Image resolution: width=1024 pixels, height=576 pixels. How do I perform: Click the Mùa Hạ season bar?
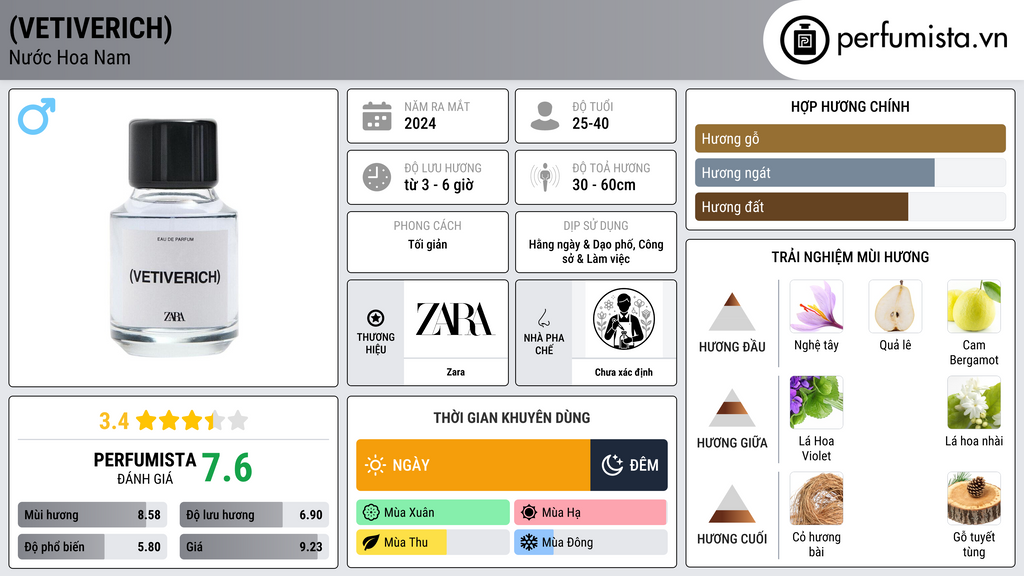(x=590, y=513)
